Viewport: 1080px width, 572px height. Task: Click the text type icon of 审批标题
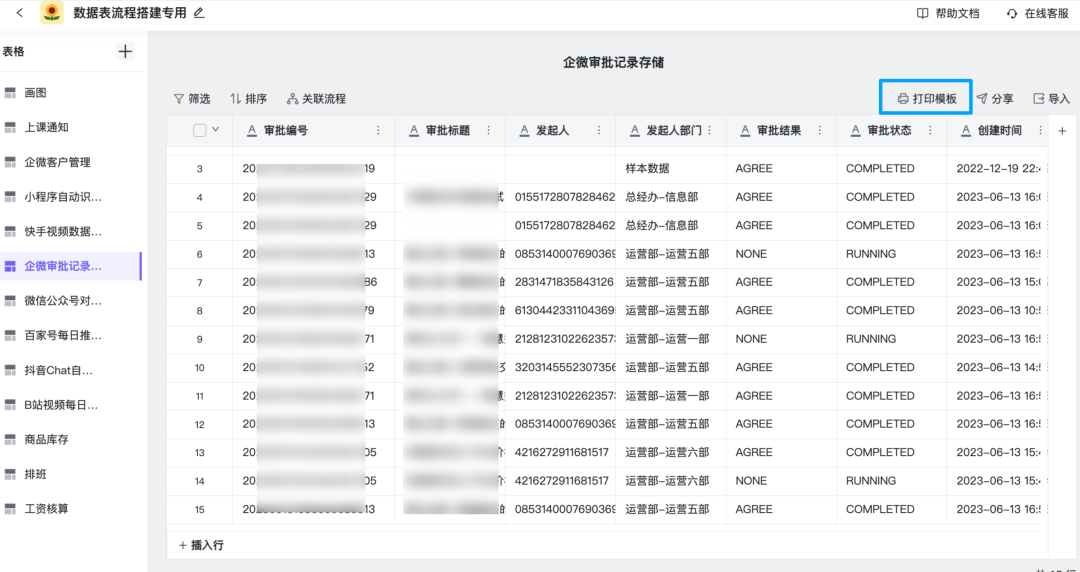(x=414, y=130)
